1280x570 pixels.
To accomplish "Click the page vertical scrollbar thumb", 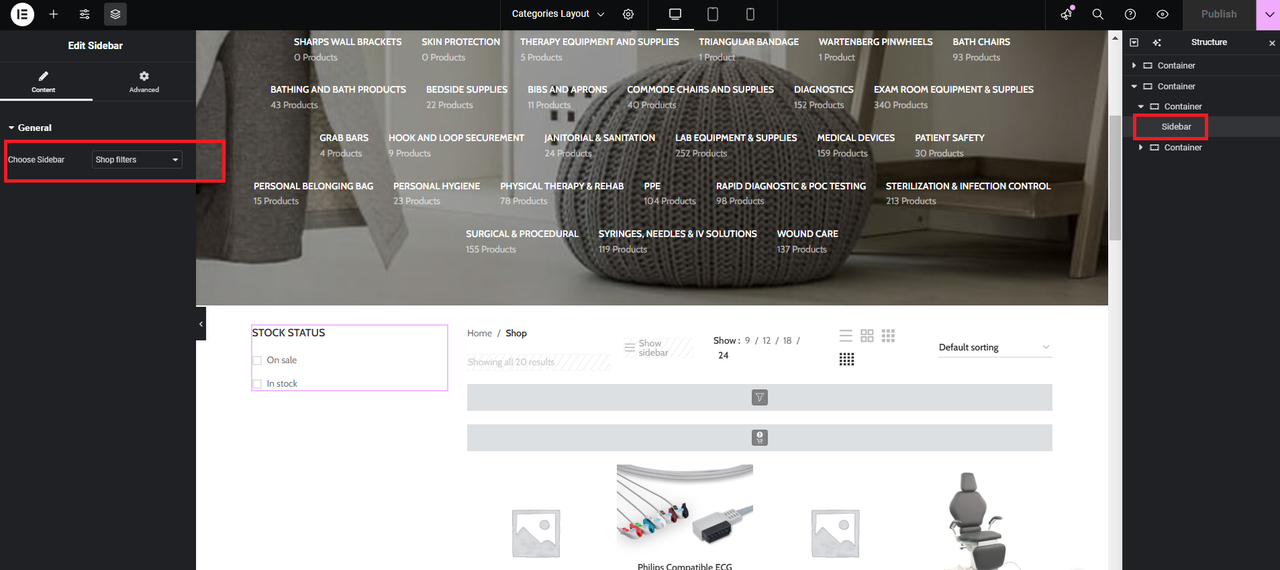I will [x=1115, y=178].
